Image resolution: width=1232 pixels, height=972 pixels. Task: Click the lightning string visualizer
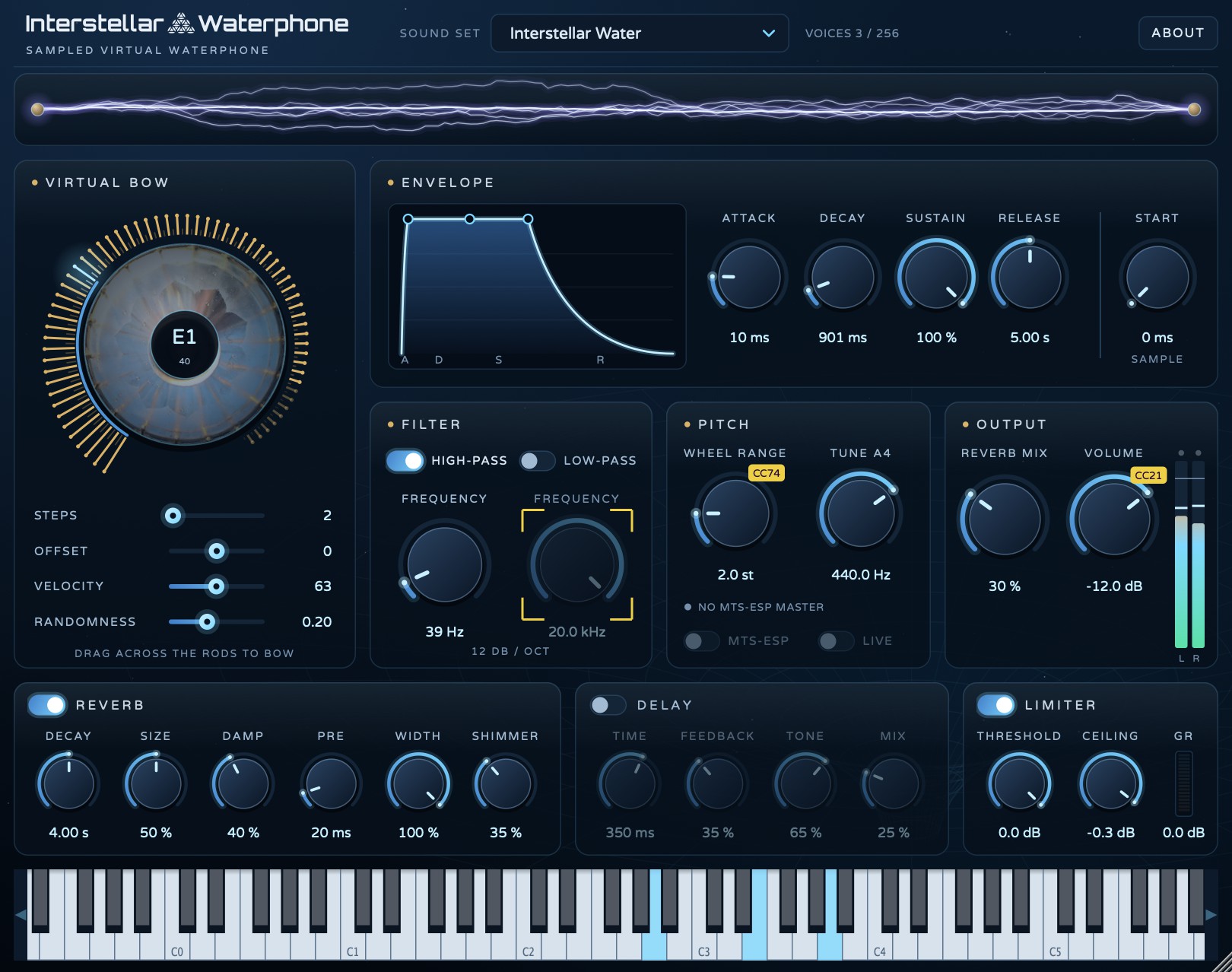tap(616, 110)
